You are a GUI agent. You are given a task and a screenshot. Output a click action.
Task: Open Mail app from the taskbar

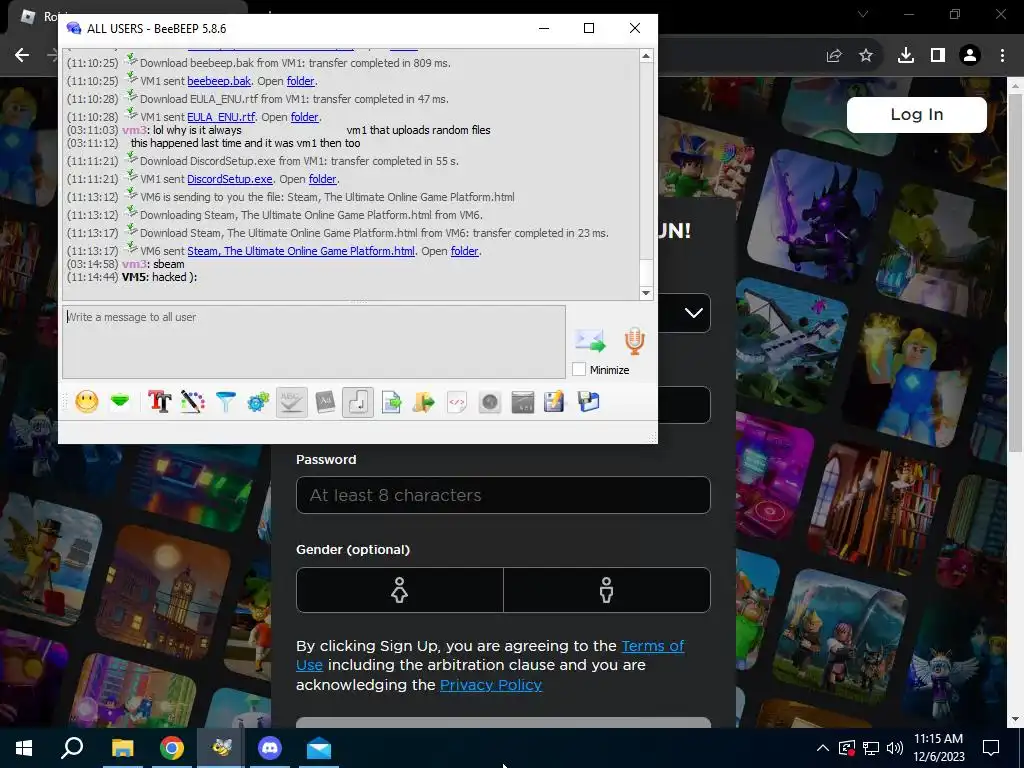pyautogui.click(x=319, y=748)
